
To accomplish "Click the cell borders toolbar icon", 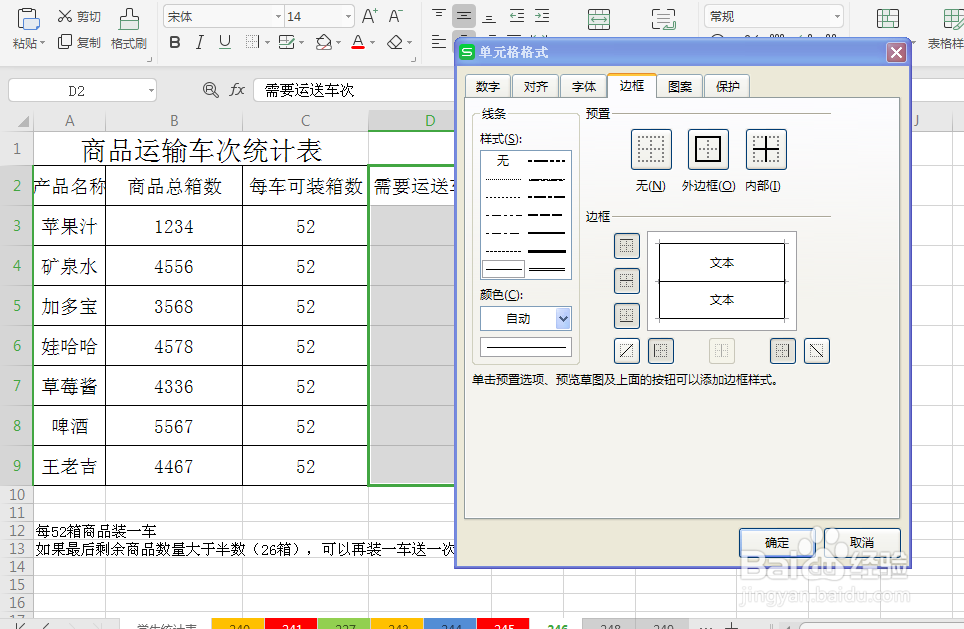I will 252,42.
